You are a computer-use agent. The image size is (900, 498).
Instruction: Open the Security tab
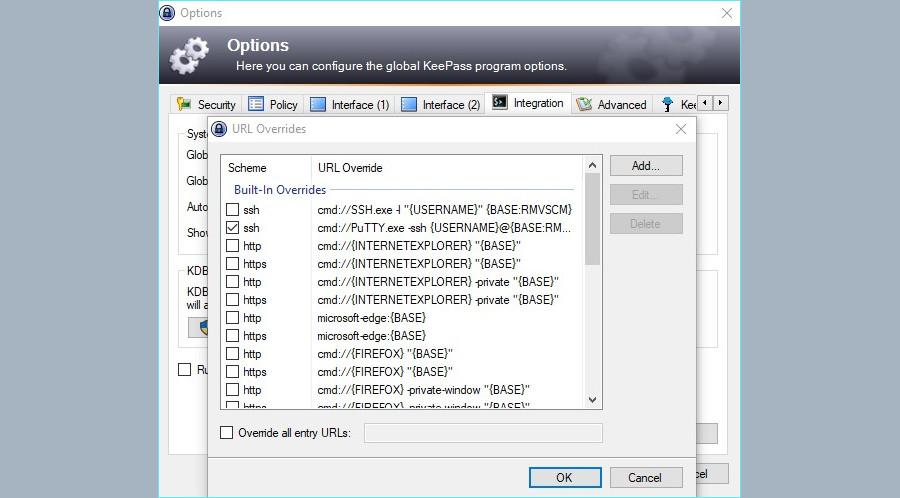point(207,104)
